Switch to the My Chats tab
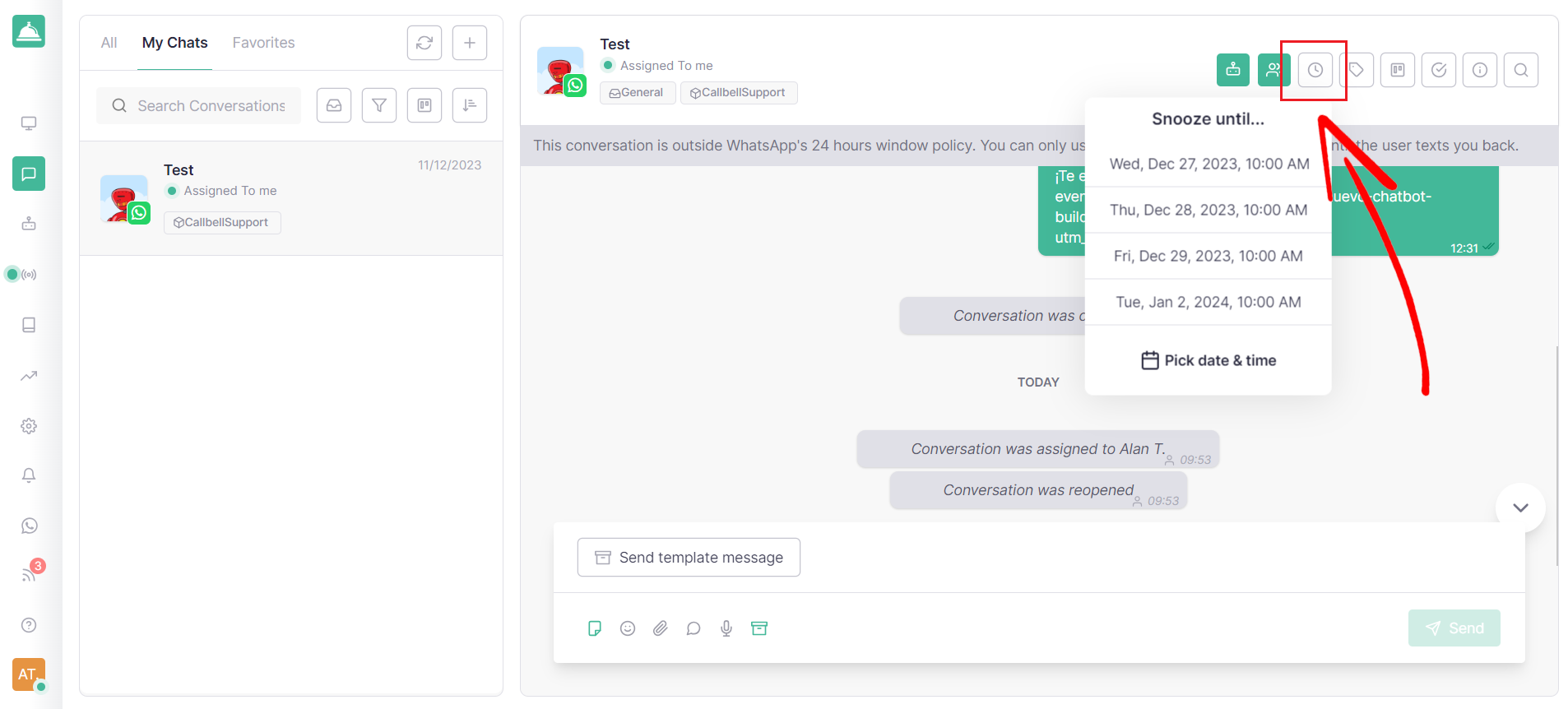This screenshot has height=709, width=1568. tap(174, 43)
